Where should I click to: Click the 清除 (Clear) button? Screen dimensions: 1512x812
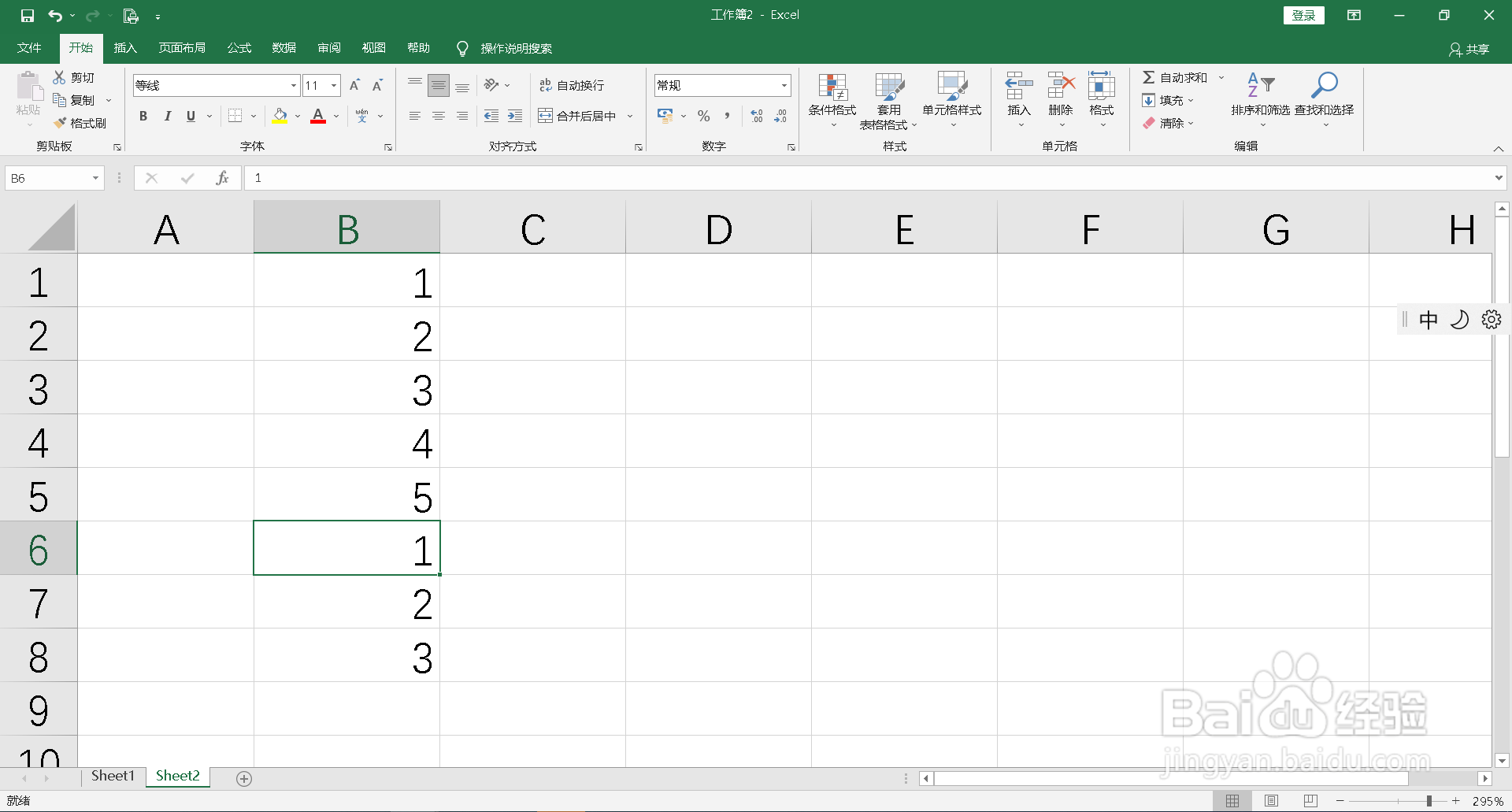point(1163,123)
